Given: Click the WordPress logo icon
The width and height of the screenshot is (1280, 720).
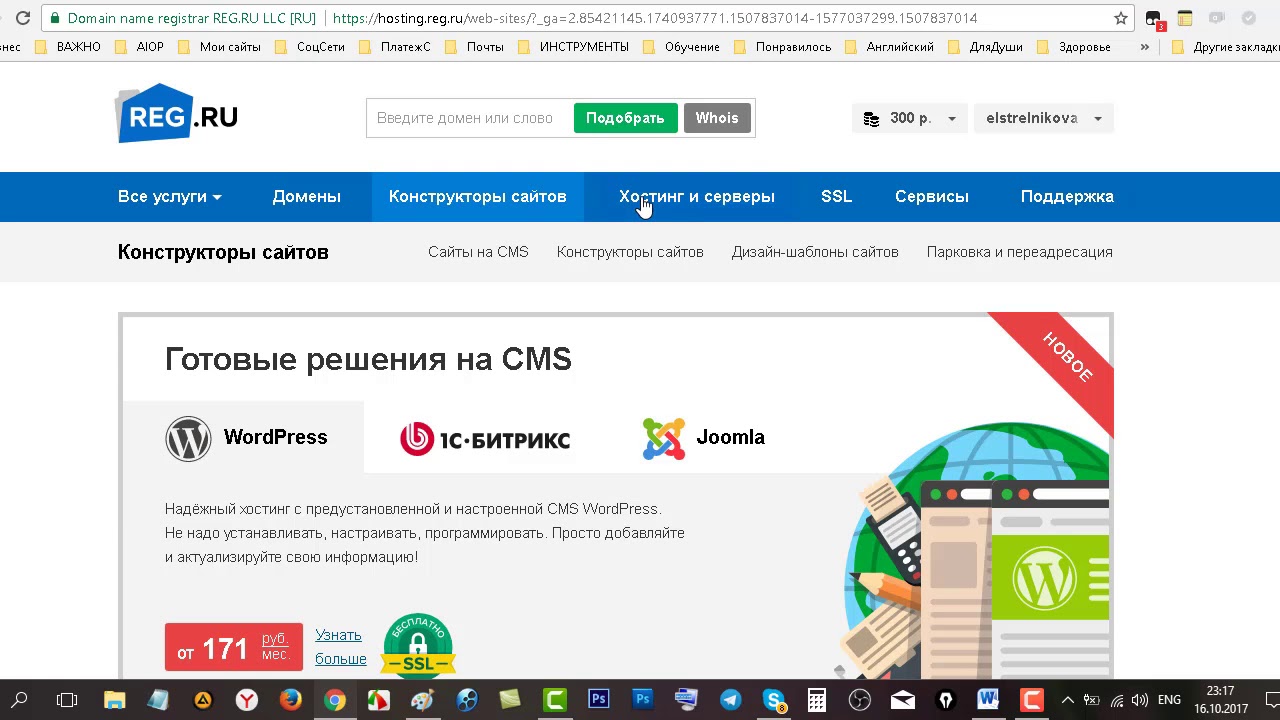Looking at the screenshot, I should click(188, 438).
